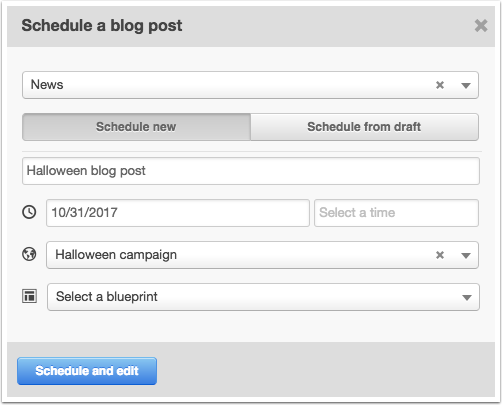Expand the News dropdown arrow
This screenshot has width=502, height=405.
[x=466, y=86]
